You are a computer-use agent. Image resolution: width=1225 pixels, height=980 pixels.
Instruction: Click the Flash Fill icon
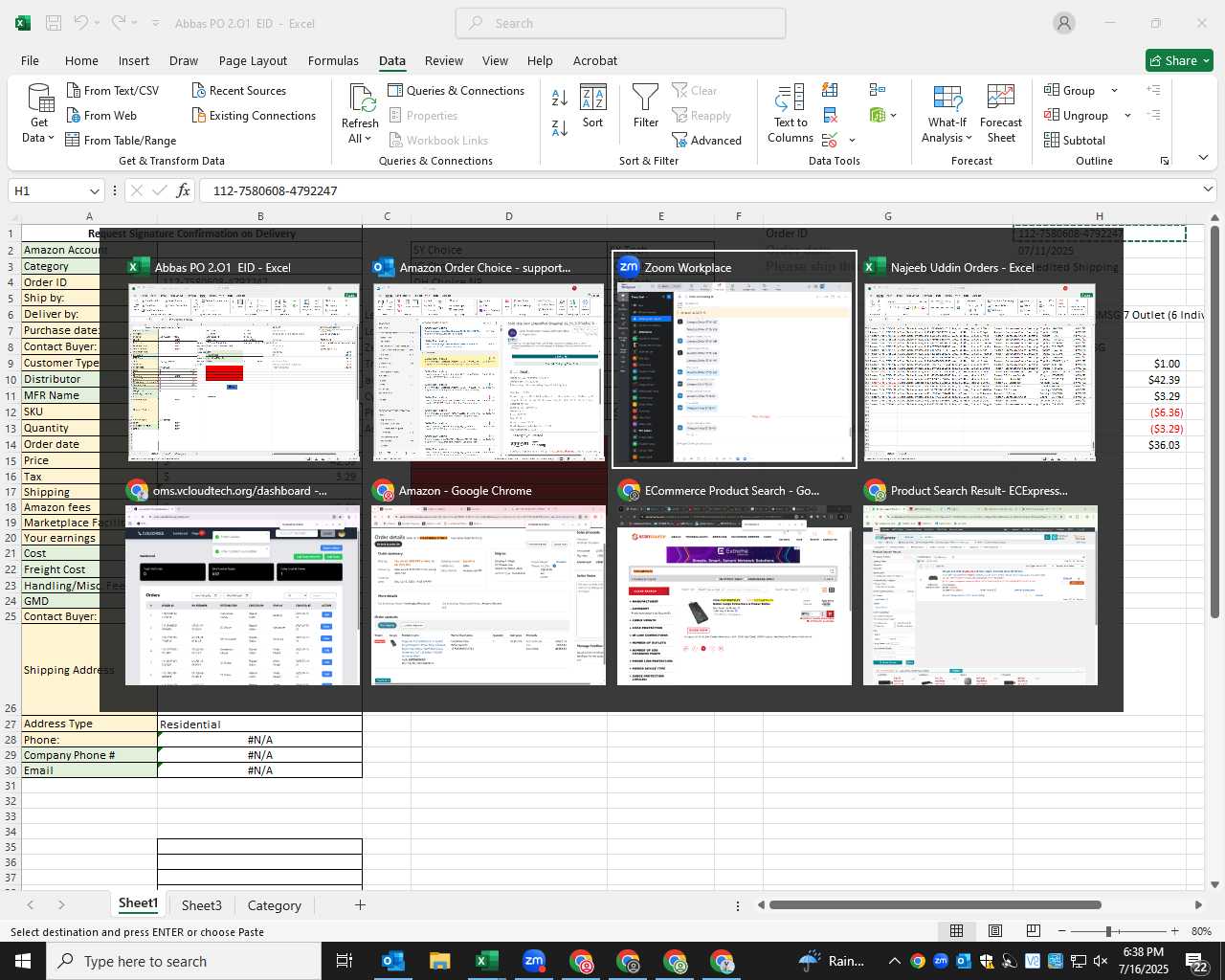point(830,90)
